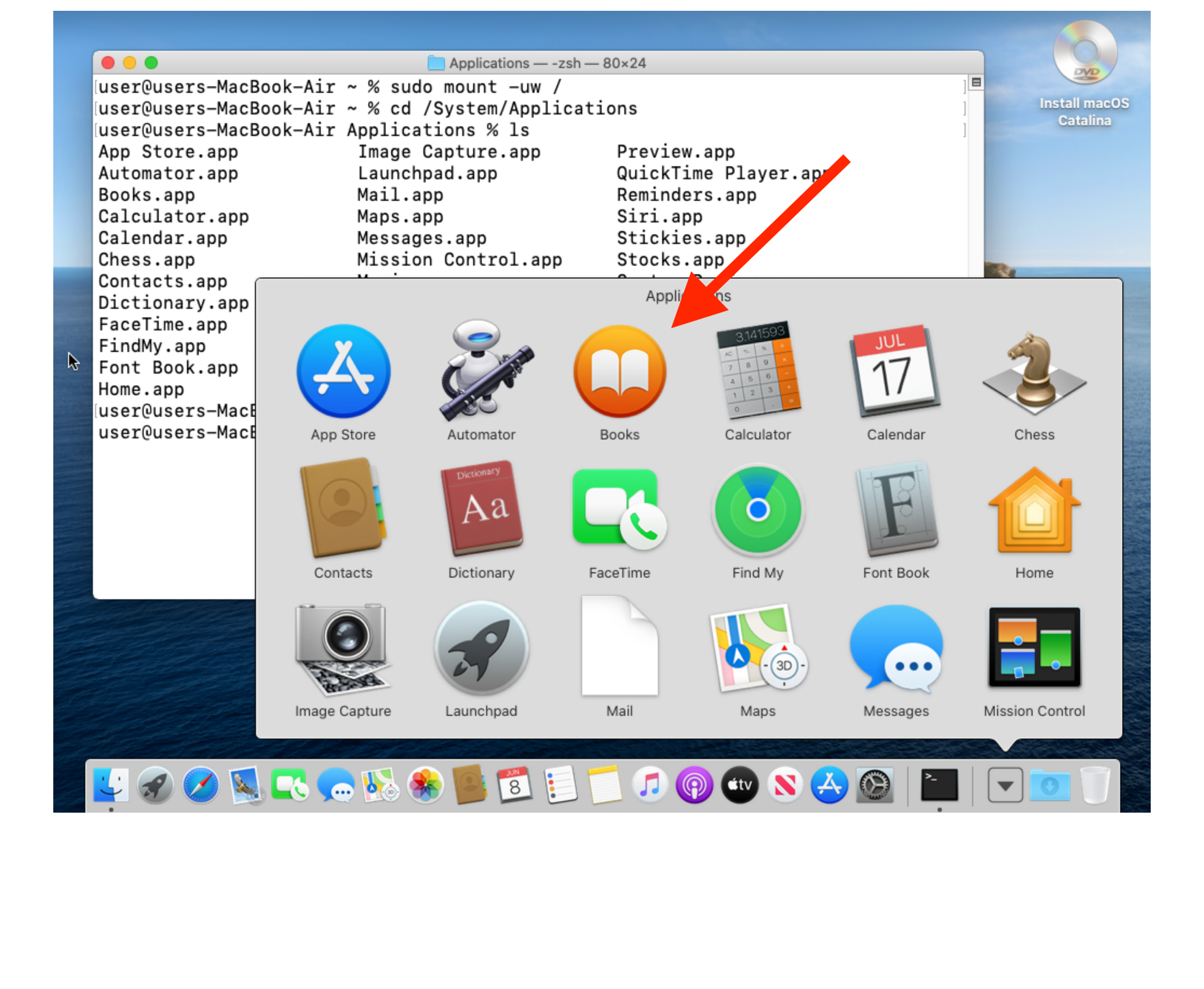Open the Downloads folder in the Dock
Screen dimensions: 1204x989
[x=1050, y=785]
